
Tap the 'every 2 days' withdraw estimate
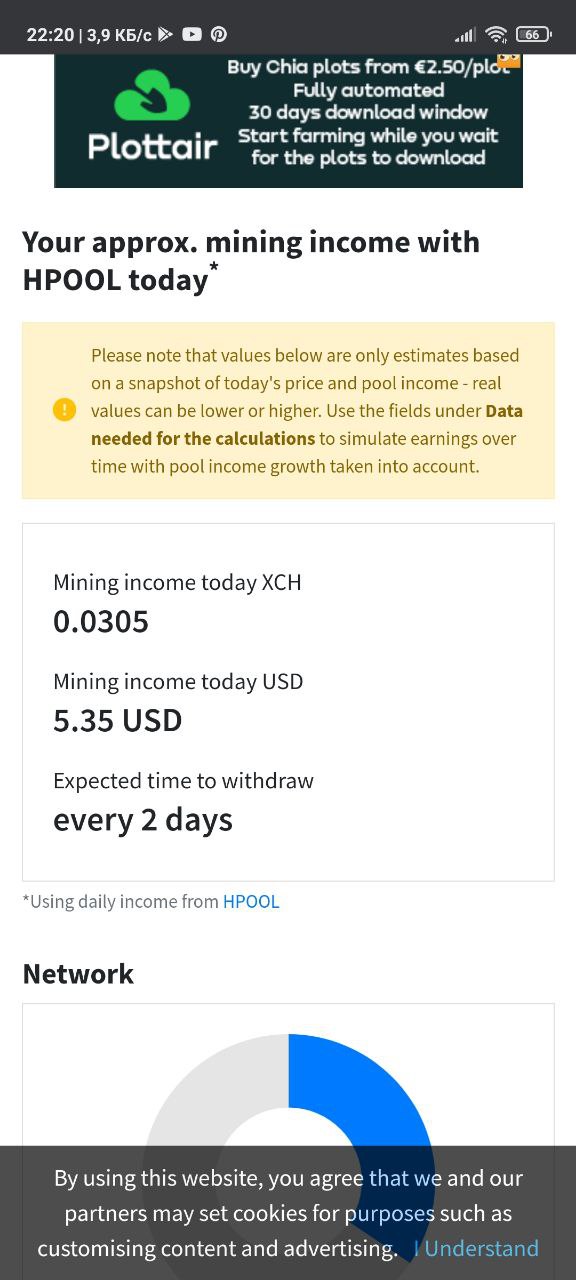[143, 820]
